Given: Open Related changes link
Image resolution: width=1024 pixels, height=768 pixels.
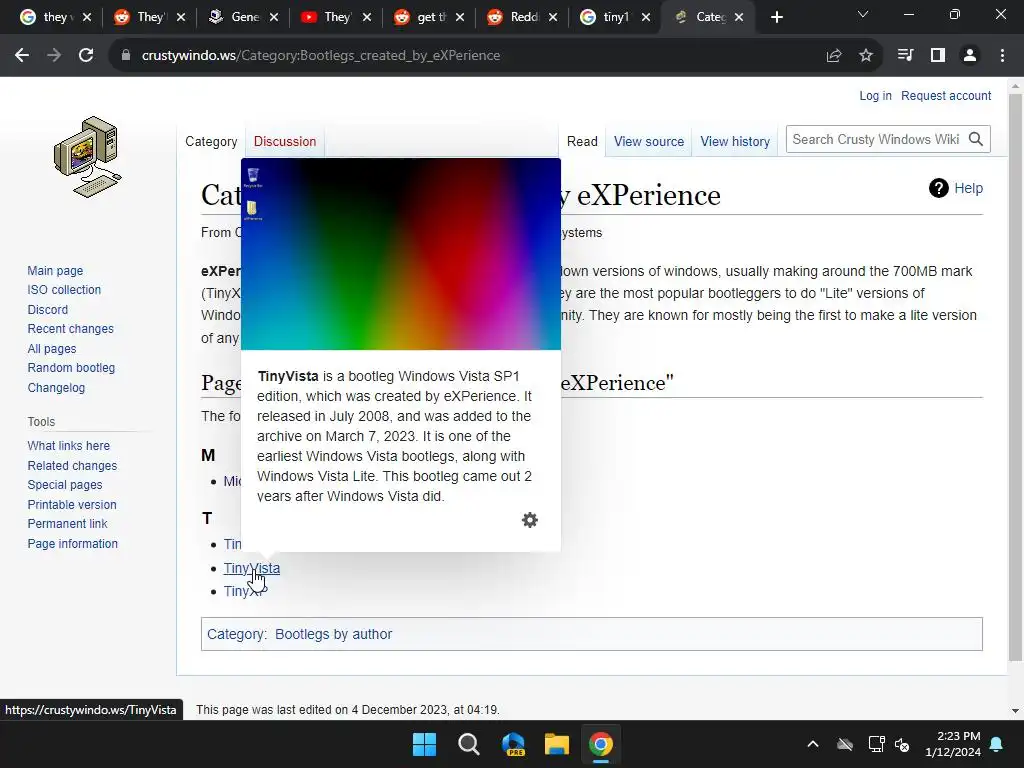Looking at the screenshot, I should click(72, 466).
